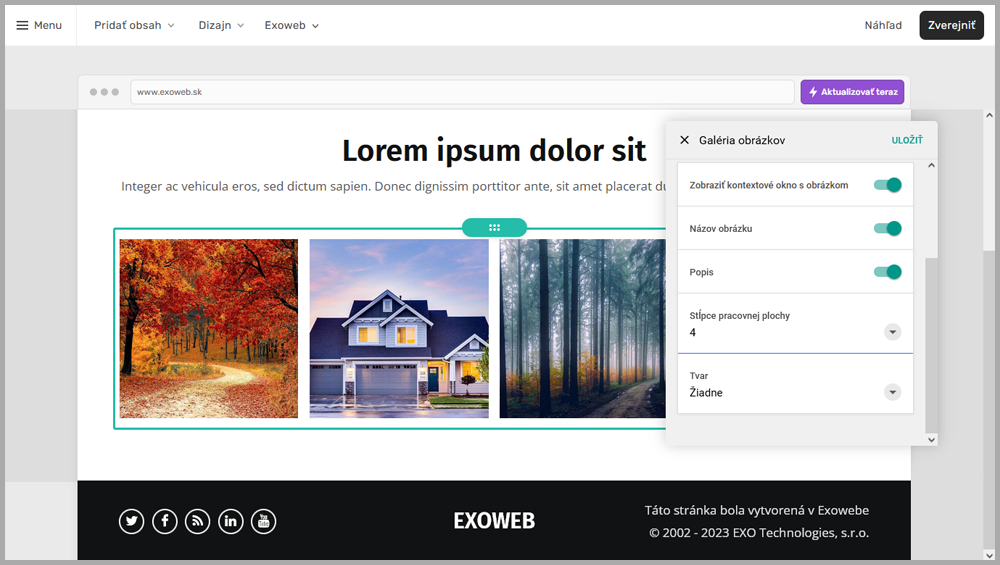Toggle the Názov obrázku switch

tap(887, 228)
